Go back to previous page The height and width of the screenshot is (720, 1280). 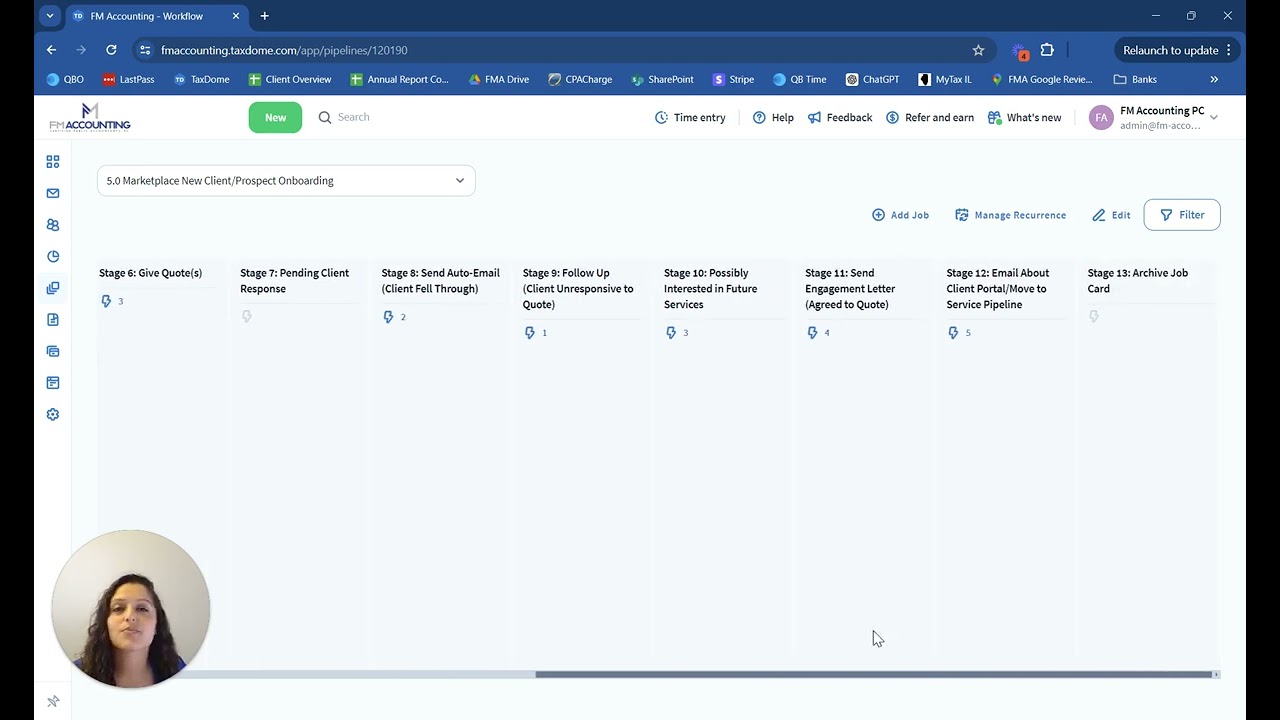click(x=52, y=50)
